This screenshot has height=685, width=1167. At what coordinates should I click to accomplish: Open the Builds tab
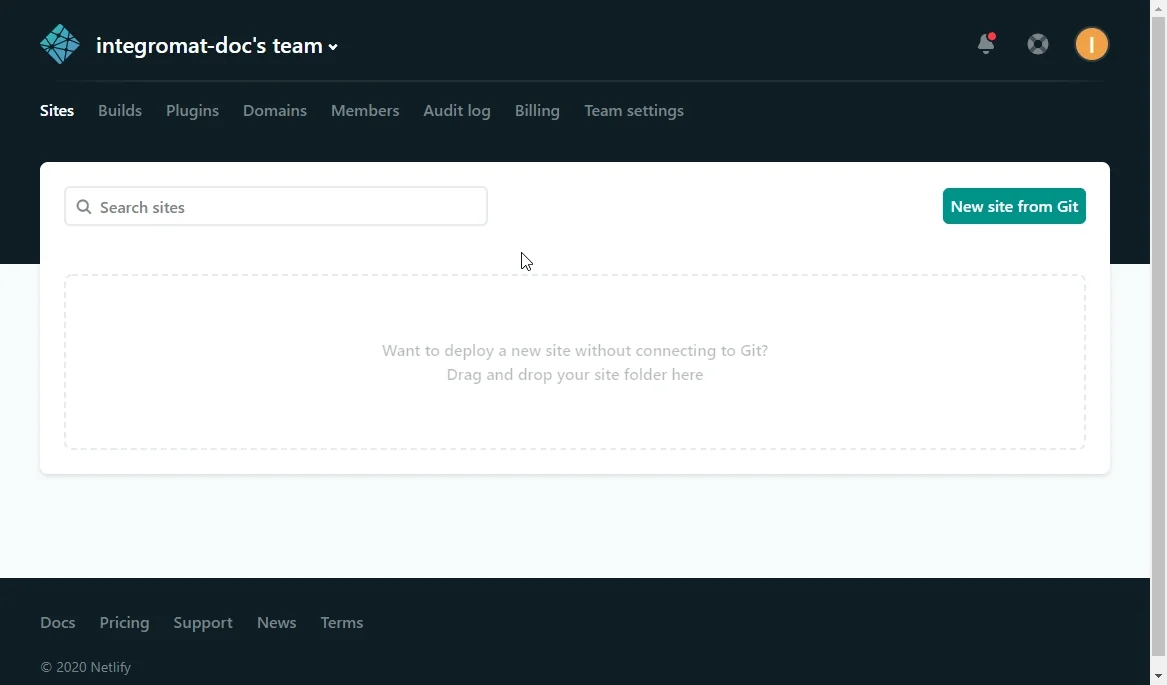click(x=120, y=110)
